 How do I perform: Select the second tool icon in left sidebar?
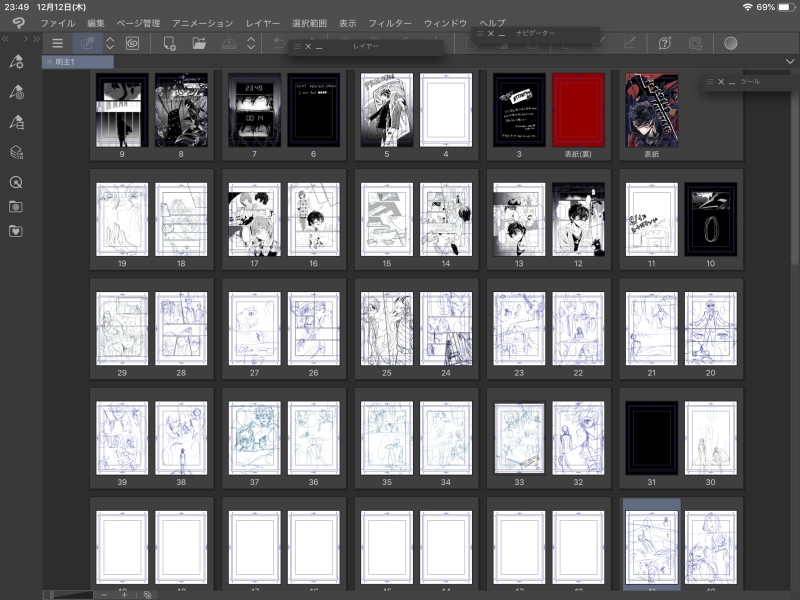click(16, 92)
